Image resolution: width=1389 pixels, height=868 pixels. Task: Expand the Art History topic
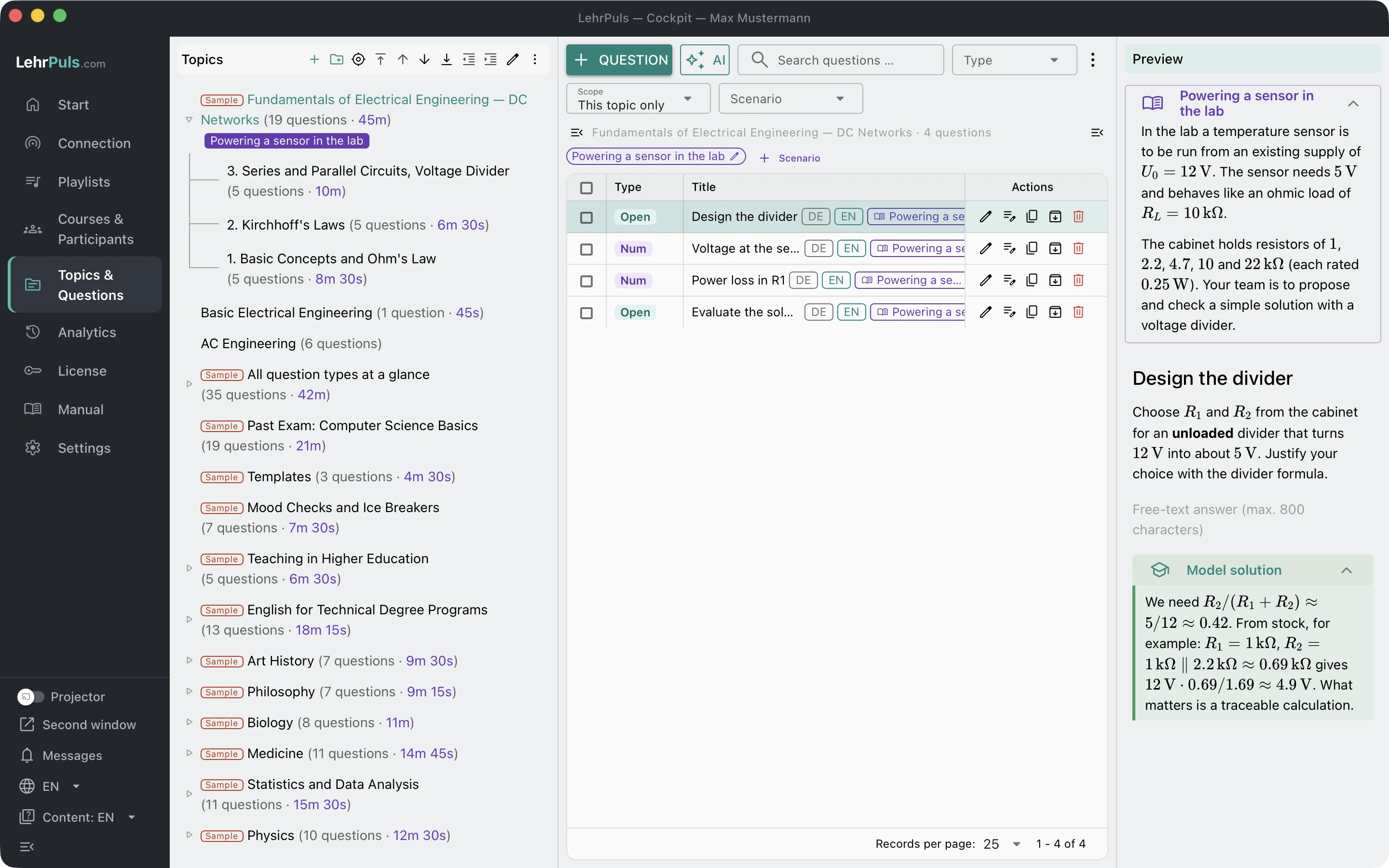[x=190, y=661]
